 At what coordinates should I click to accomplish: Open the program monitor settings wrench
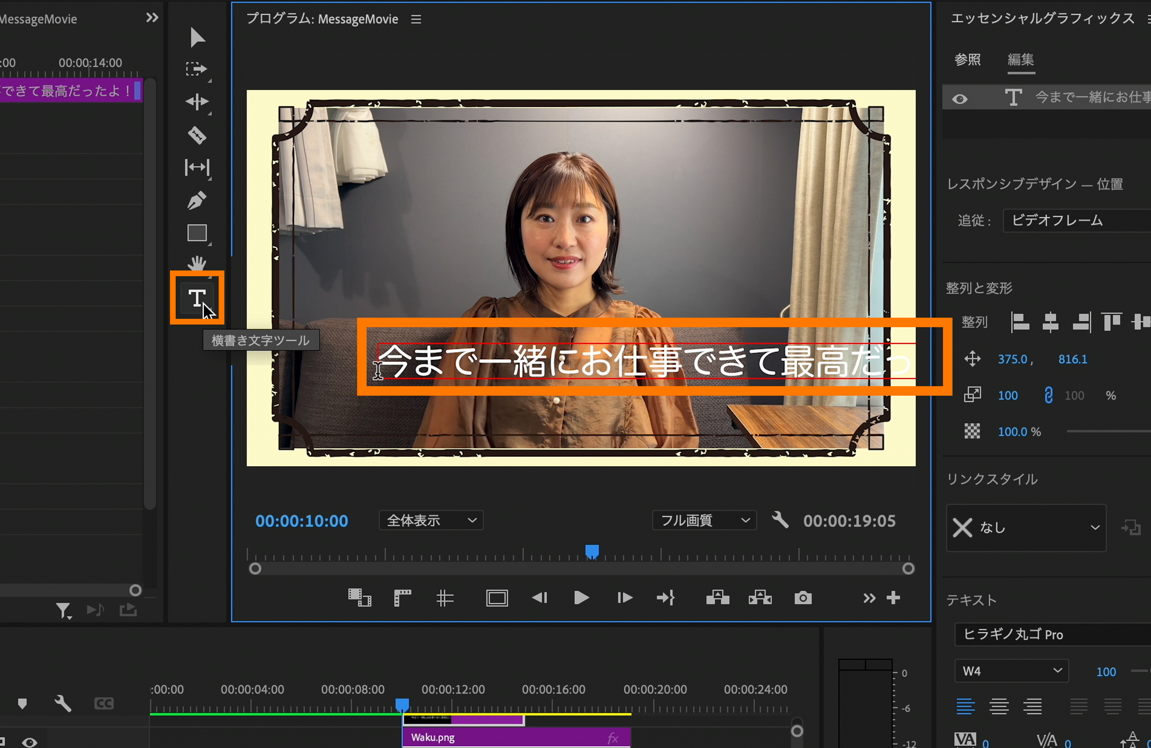(780, 520)
